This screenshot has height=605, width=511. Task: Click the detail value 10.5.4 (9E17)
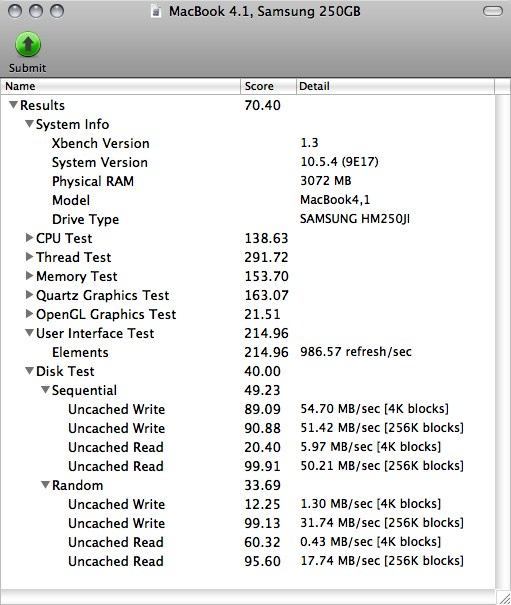click(339, 162)
